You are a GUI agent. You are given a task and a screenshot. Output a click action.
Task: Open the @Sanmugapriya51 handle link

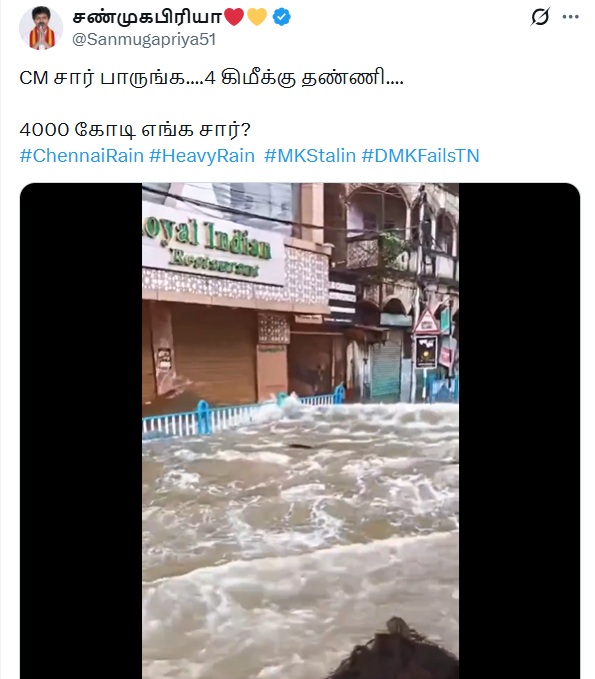pyautogui.click(x=144, y=39)
